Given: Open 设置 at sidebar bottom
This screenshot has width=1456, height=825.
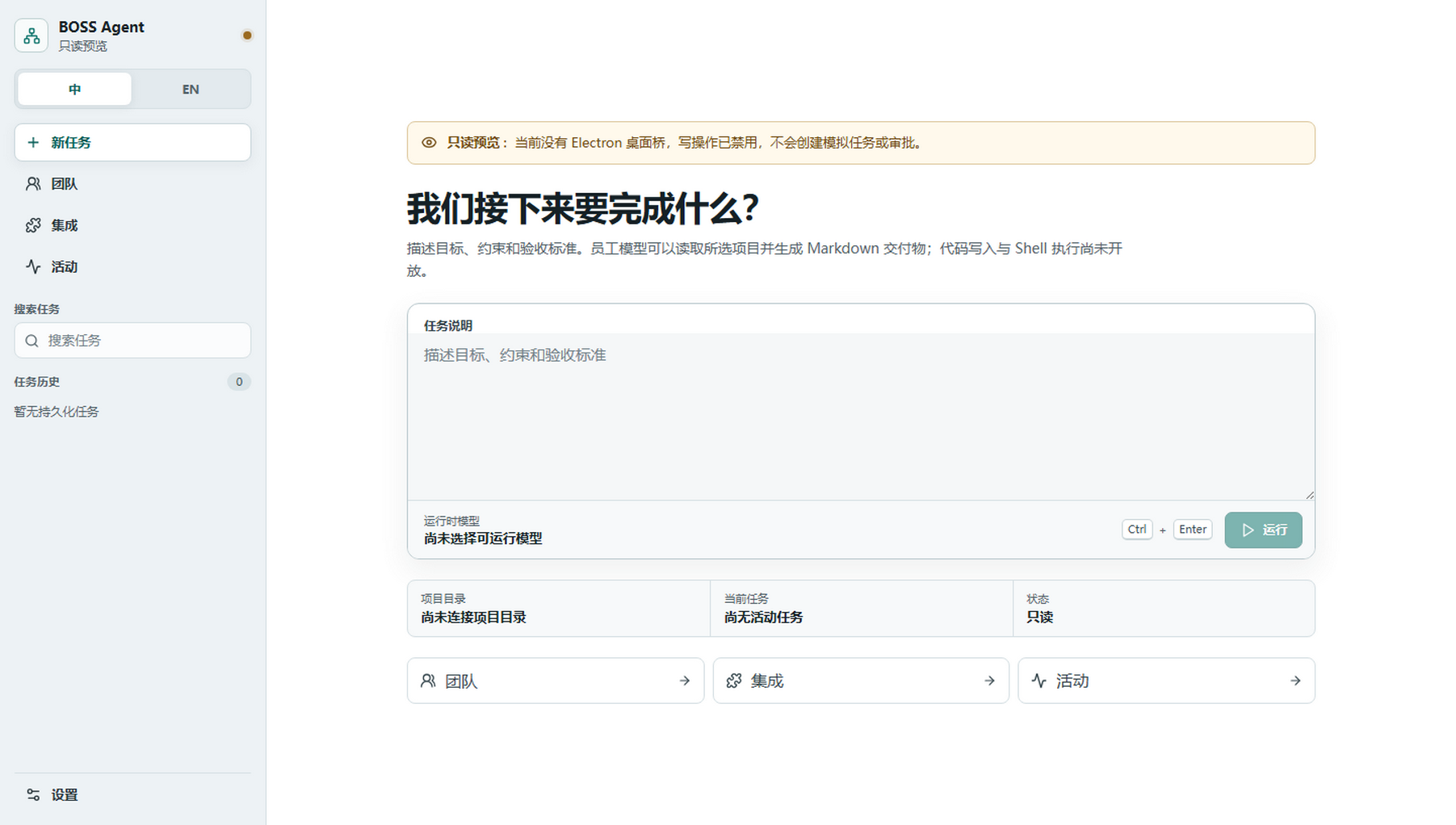Looking at the screenshot, I should [132, 794].
